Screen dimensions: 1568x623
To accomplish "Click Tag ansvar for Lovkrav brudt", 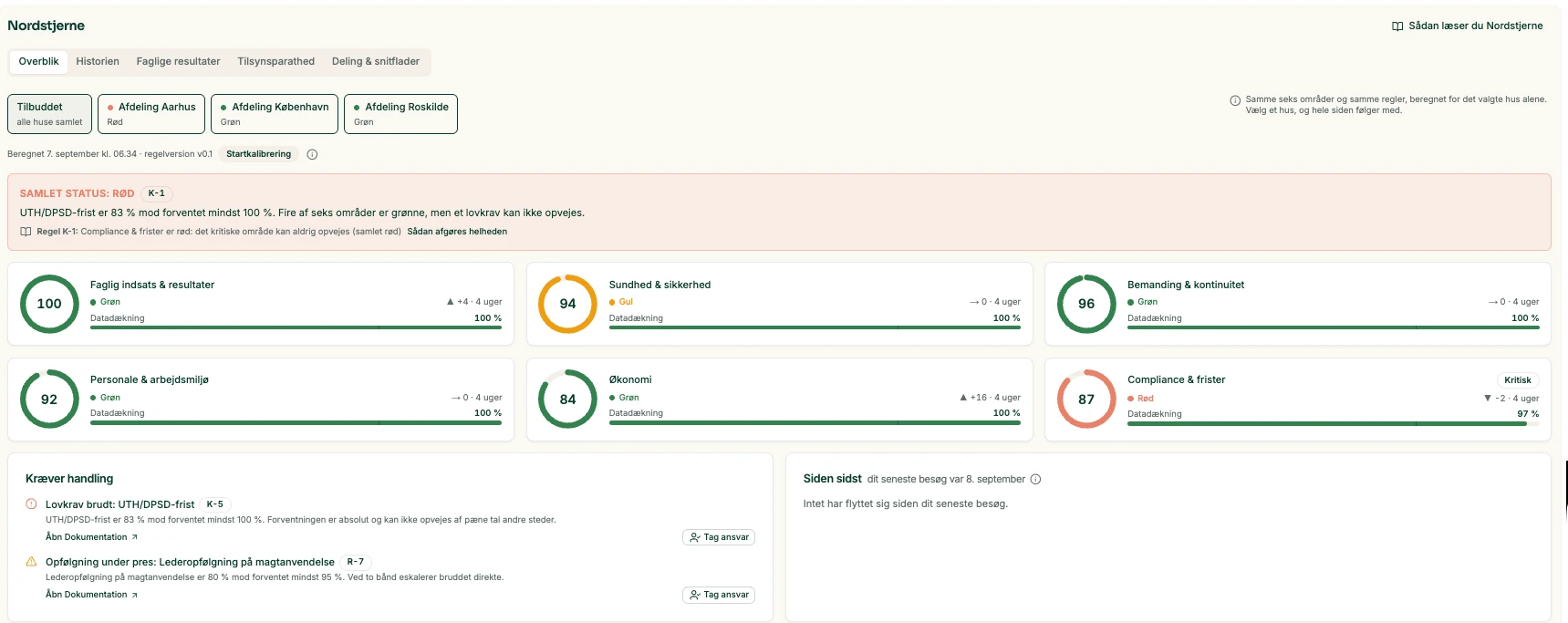I will (719, 537).
